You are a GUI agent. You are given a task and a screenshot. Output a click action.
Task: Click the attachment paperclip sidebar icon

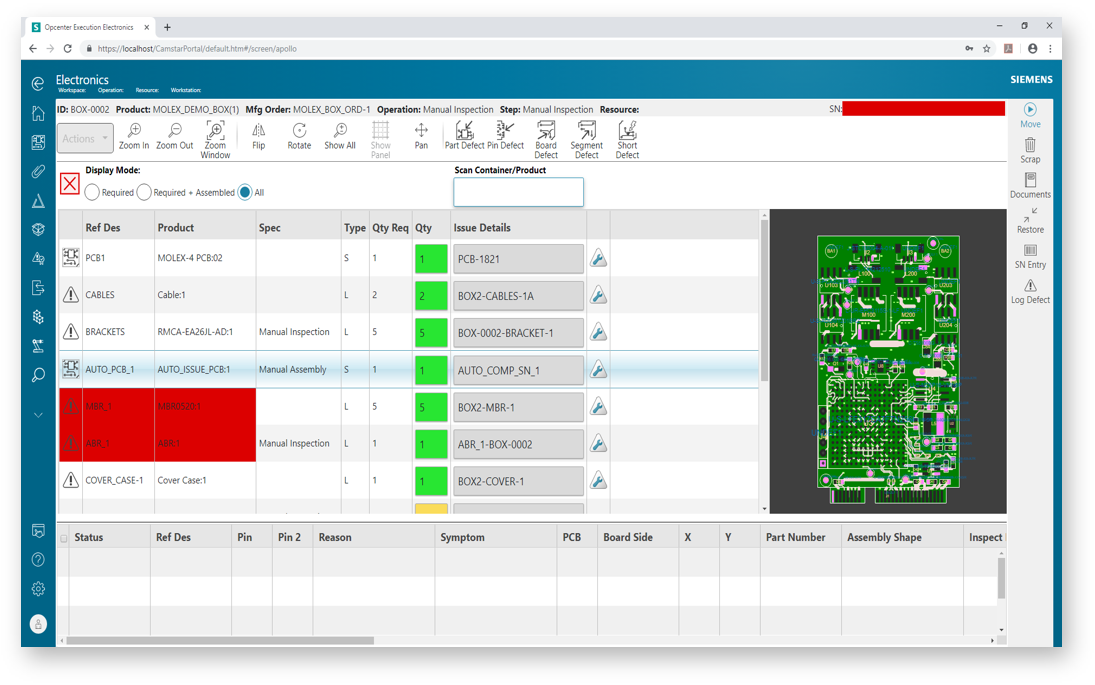point(38,172)
